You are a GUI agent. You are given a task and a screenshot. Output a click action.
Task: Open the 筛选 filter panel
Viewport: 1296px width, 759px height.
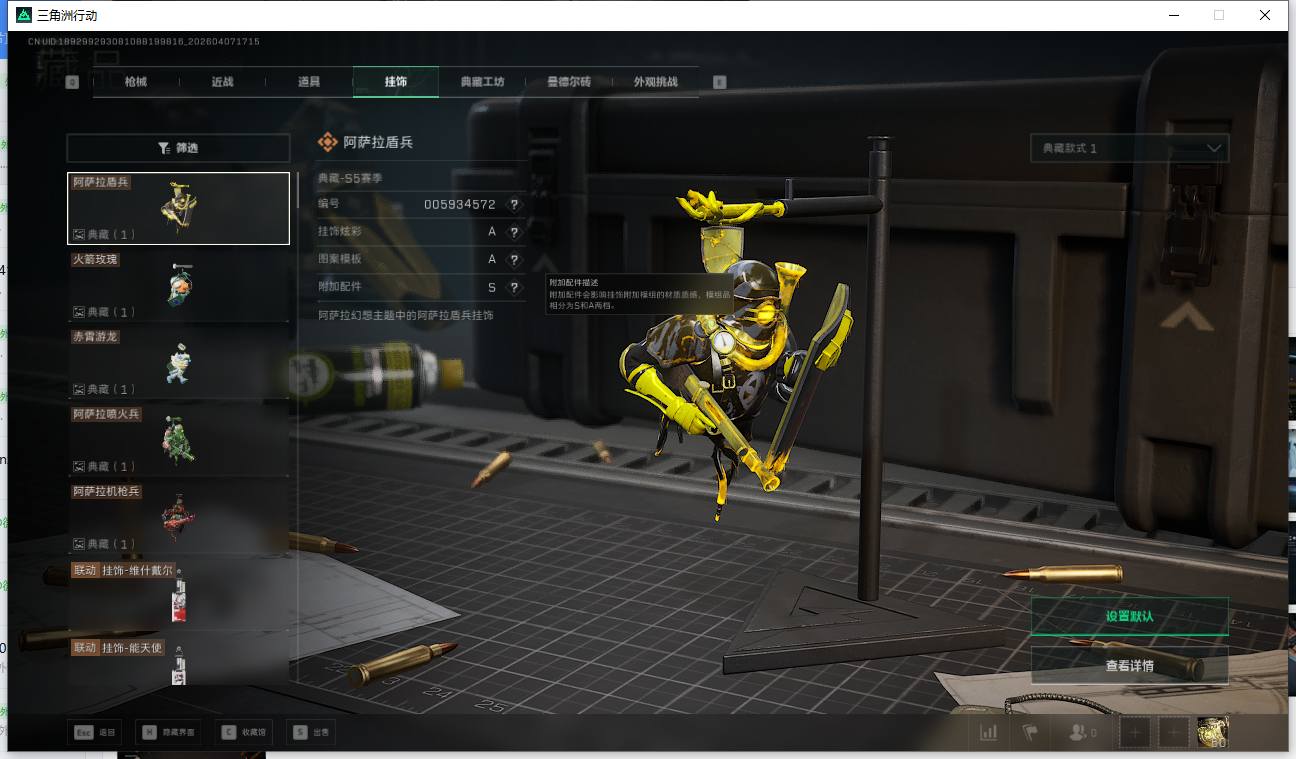178,148
